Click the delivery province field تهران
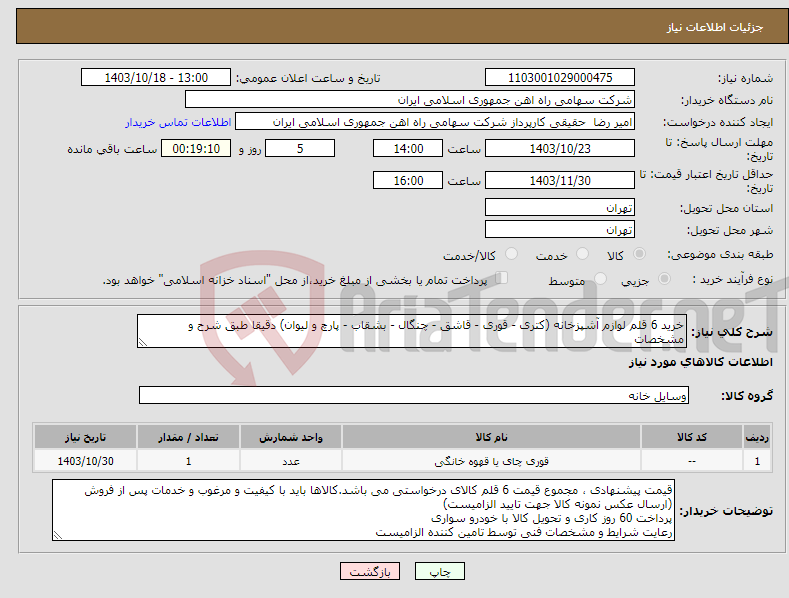This screenshot has height=598, width=789. point(560,207)
